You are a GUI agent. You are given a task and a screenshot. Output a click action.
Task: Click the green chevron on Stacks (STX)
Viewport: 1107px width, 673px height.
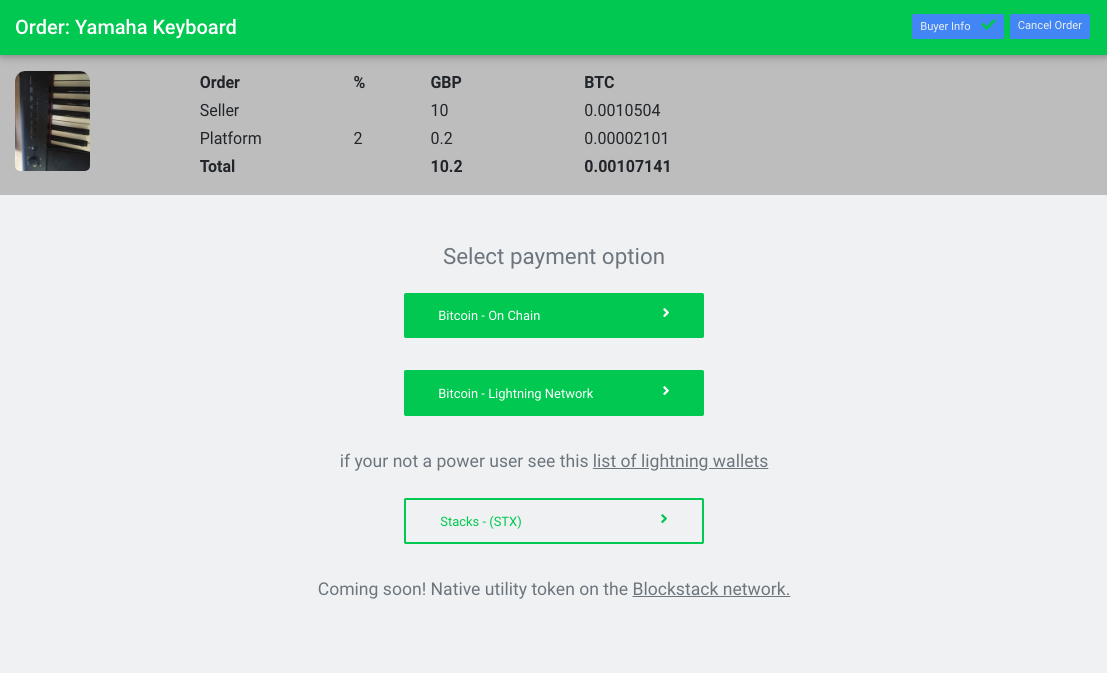click(664, 520)
